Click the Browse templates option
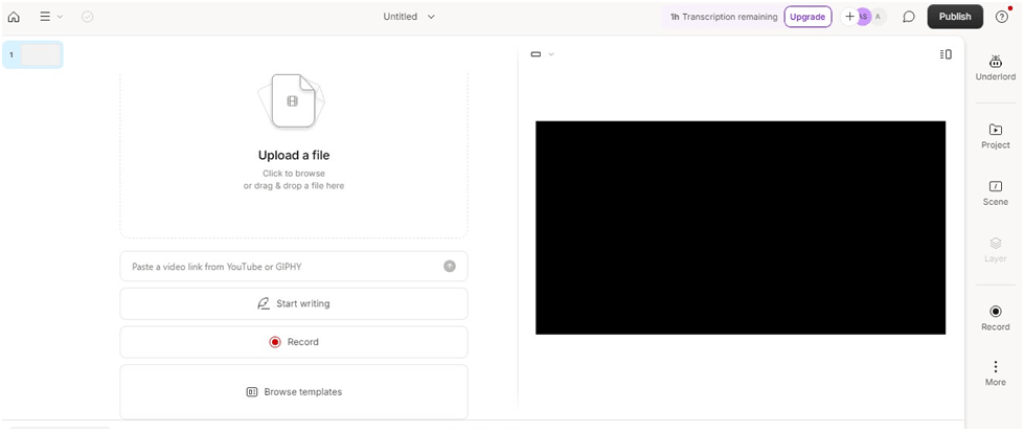Image resolution: width=1024 pixels, height=431 pixels. 293,392
